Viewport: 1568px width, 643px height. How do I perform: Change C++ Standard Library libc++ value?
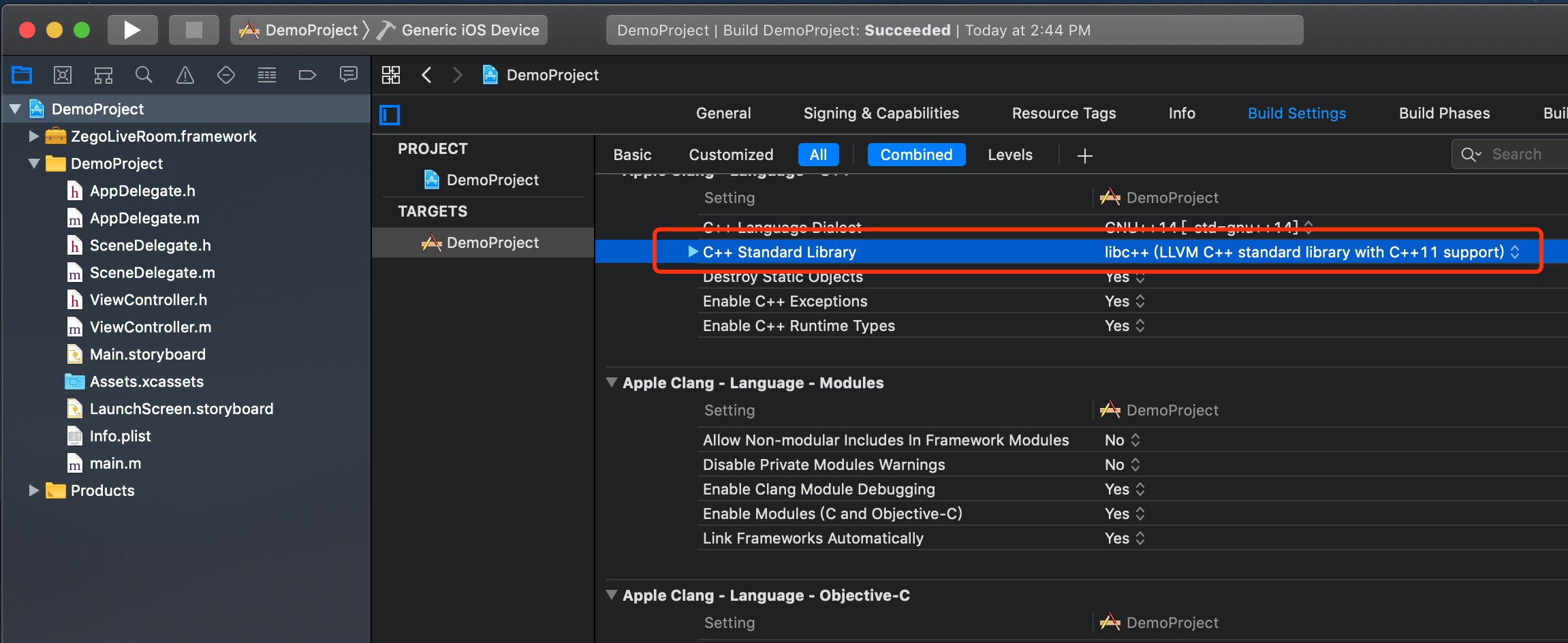(1312, 252)
